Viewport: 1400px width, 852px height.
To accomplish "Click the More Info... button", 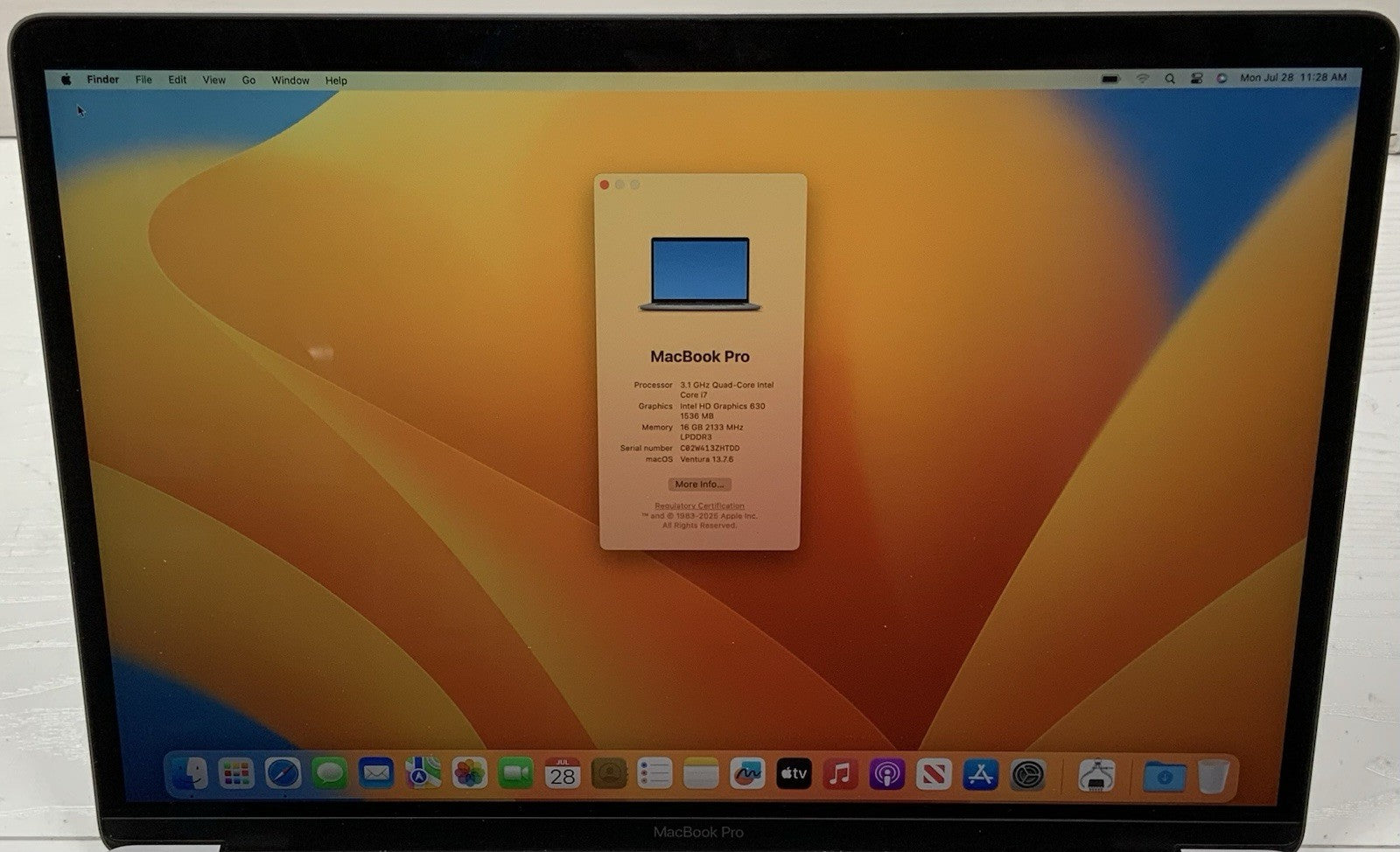I will click(699, 484).
